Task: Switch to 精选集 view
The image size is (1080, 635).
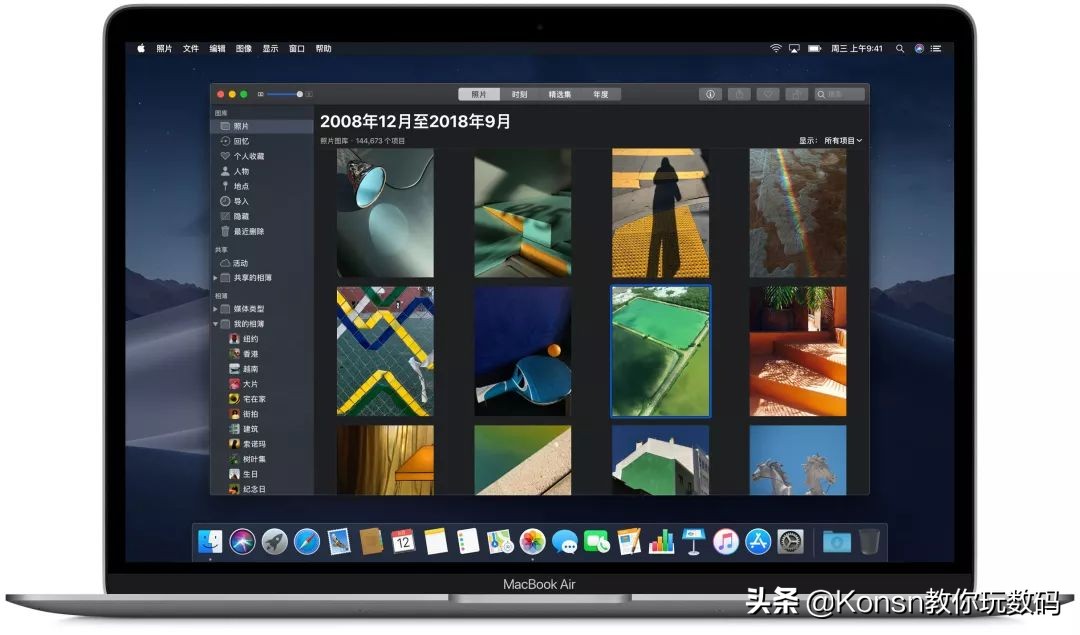Action: [560, 93]
